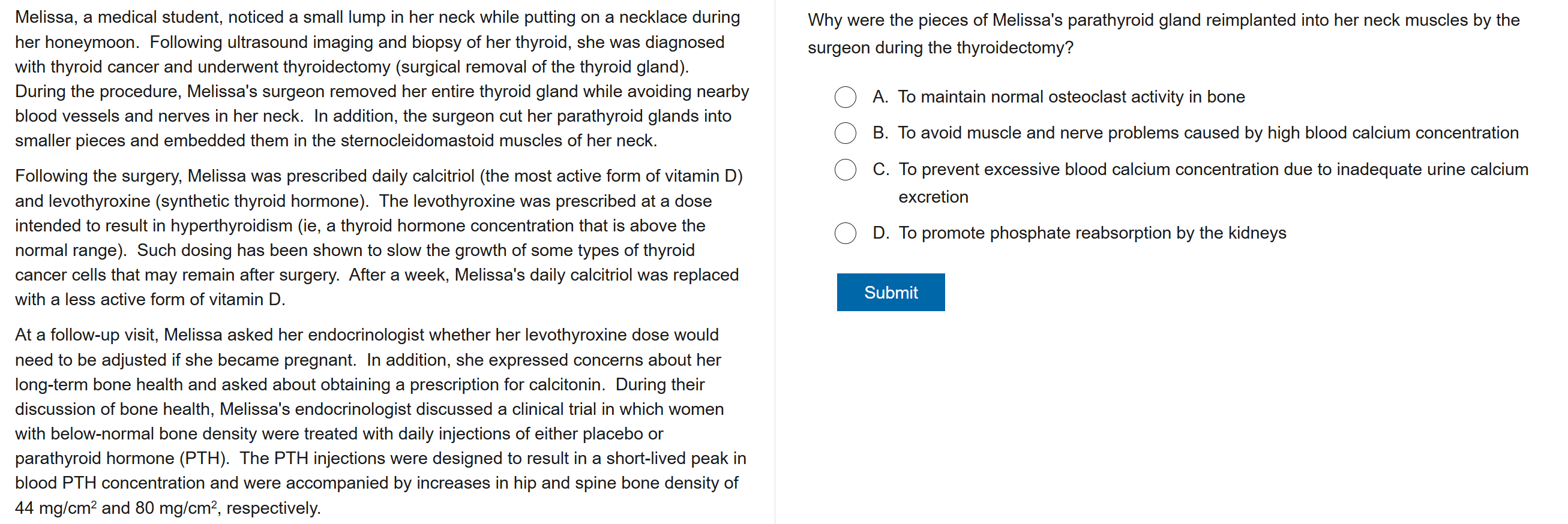This screenshot has height=524, width=1568.
Task: Pick the radio button for option D
Action: point(845,233)
